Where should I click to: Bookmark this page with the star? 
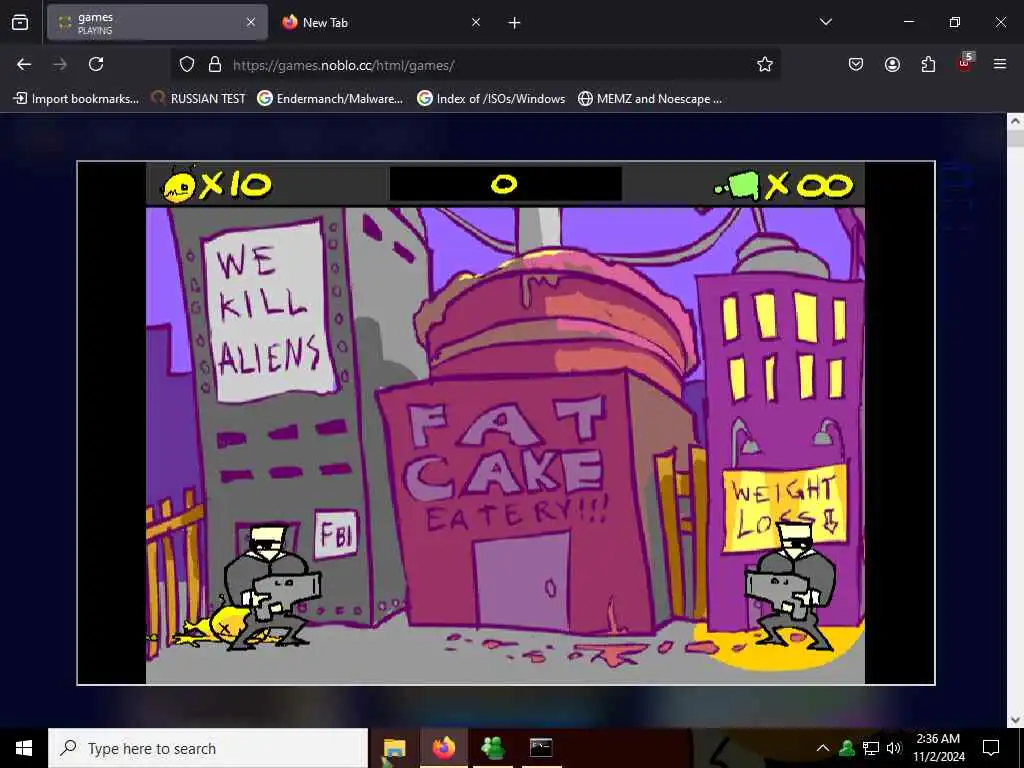[x=765, y=64]
